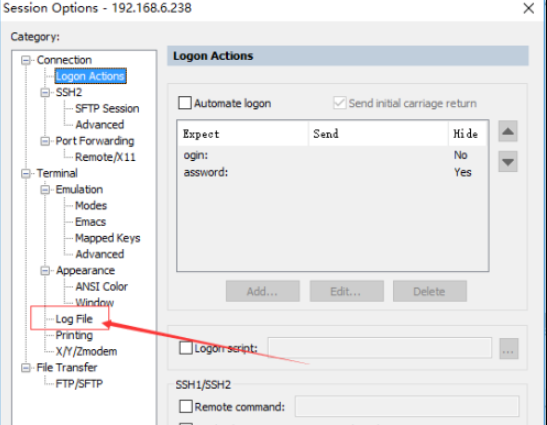This screenshot has width=547, height=425.
Task: Open the Emacs category
Action: pyautogui.click(x=91, y=222)
